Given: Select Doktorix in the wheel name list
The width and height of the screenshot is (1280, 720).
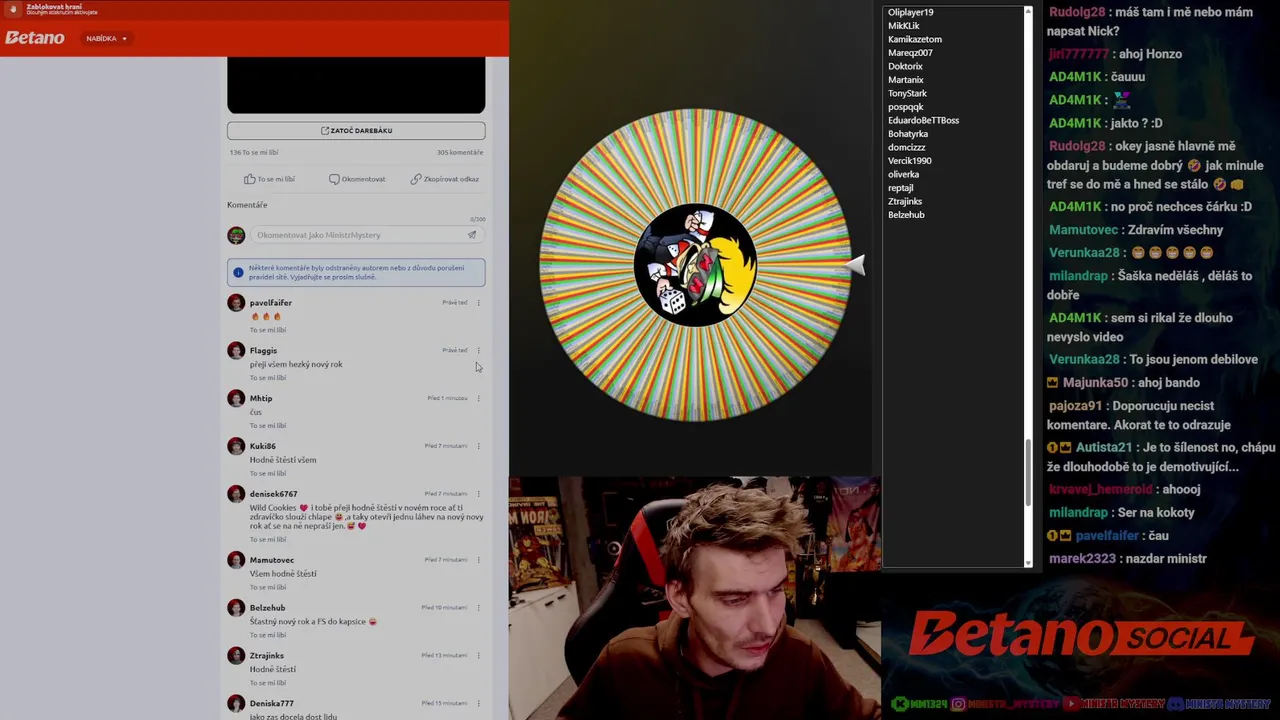Looking at the screenshot, I should click(x=905, y=66).
